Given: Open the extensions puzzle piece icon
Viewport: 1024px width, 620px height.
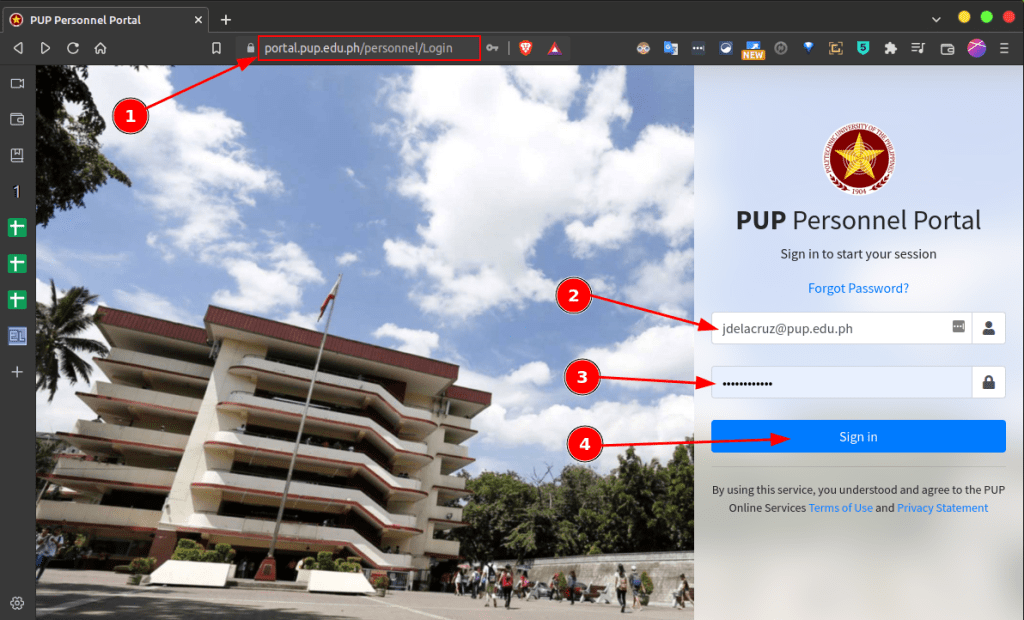Looking at the screenshot, I should 890,48.
